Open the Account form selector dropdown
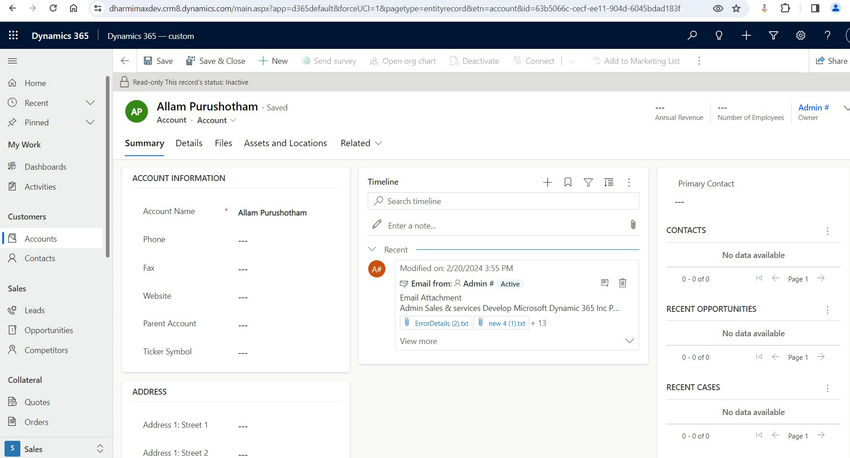The image size is (850, 458). click(217, 120)
